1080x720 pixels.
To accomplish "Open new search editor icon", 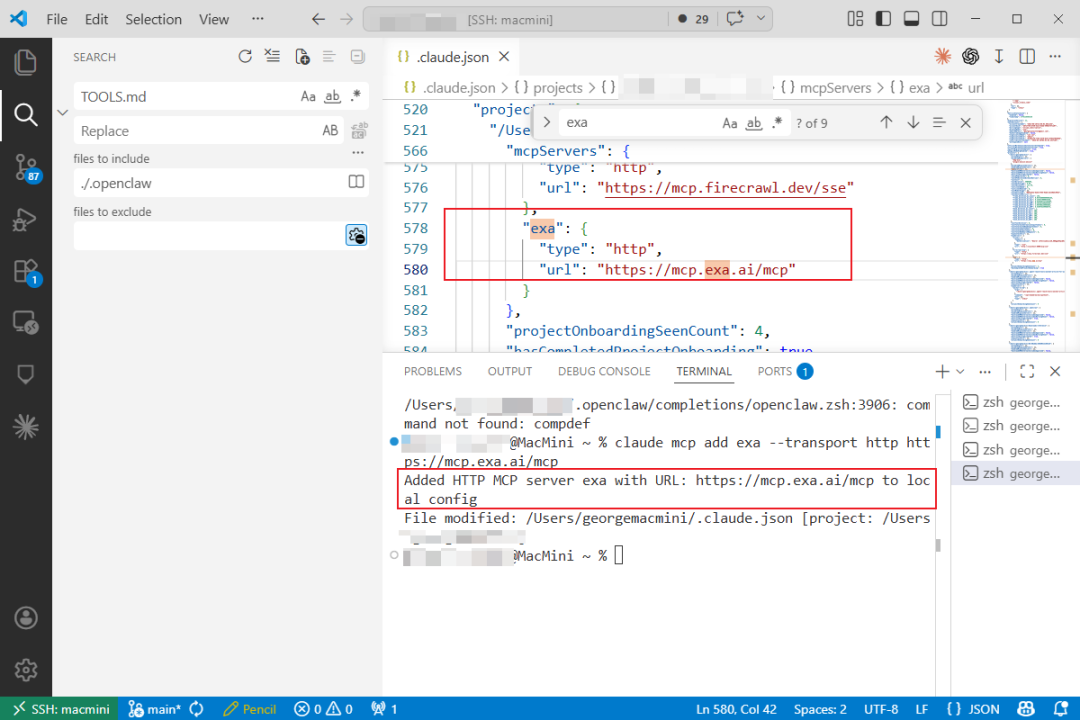I will click(x=302, y=56).
